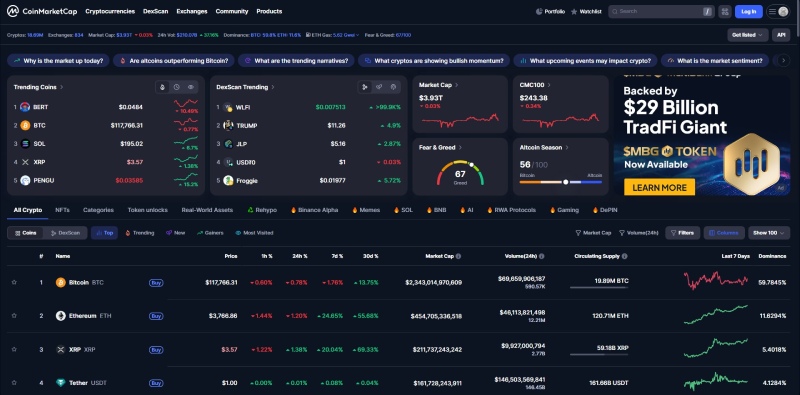Open the Show 100 rows dropdown
Image resolution: width=800 pixels, height=395 pixels.
769,233
